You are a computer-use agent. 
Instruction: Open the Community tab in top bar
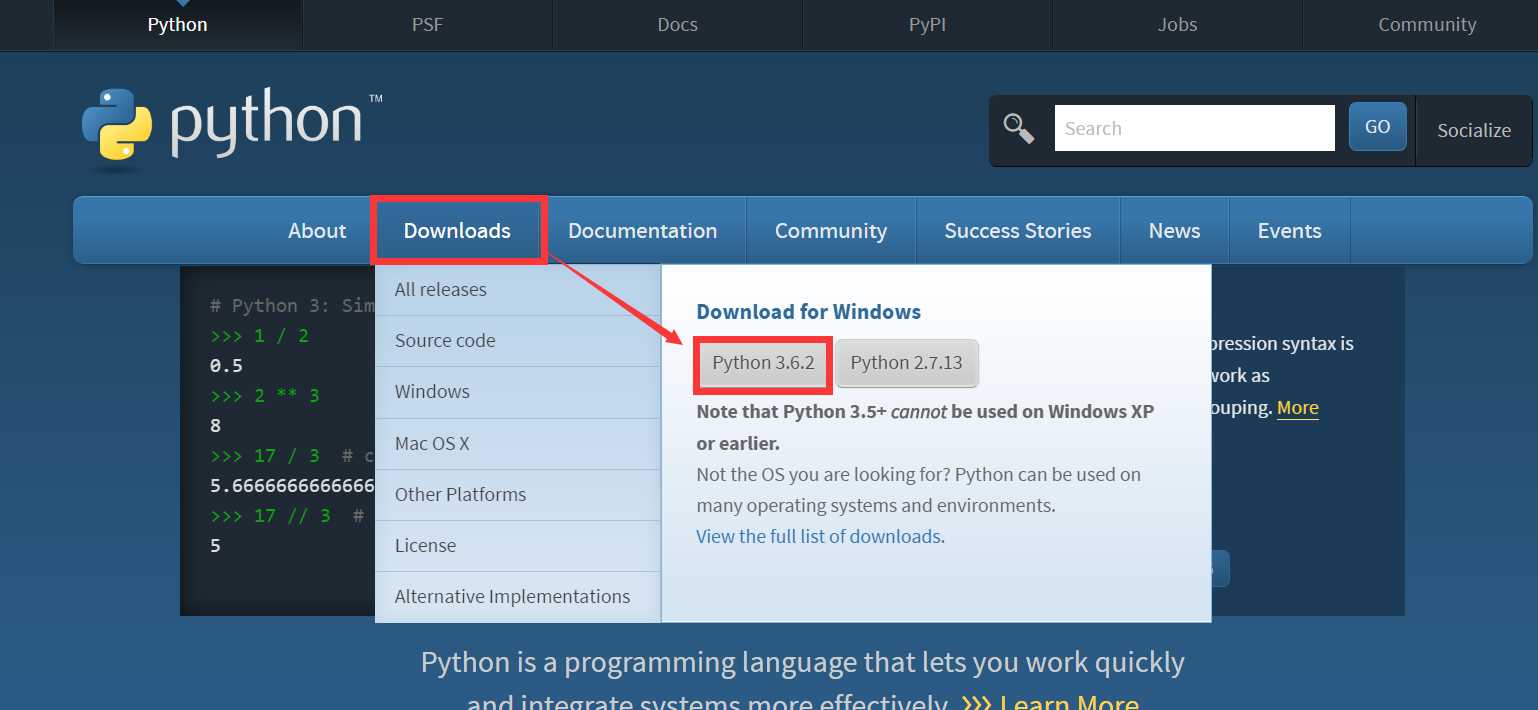coord(1427,25)
